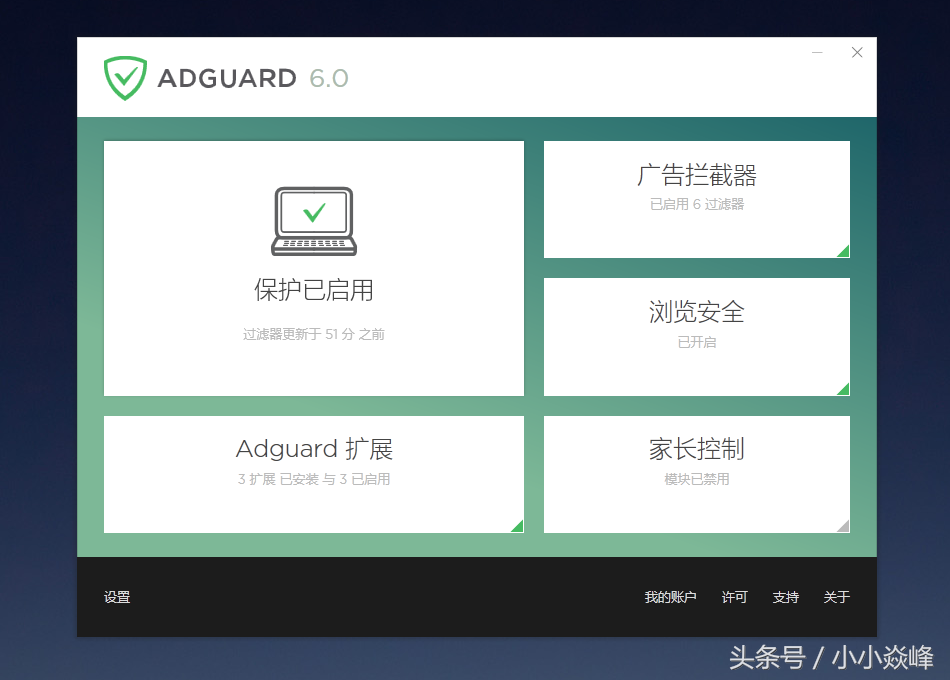Click text 已开启 under 浏览安全

[697, 342]
